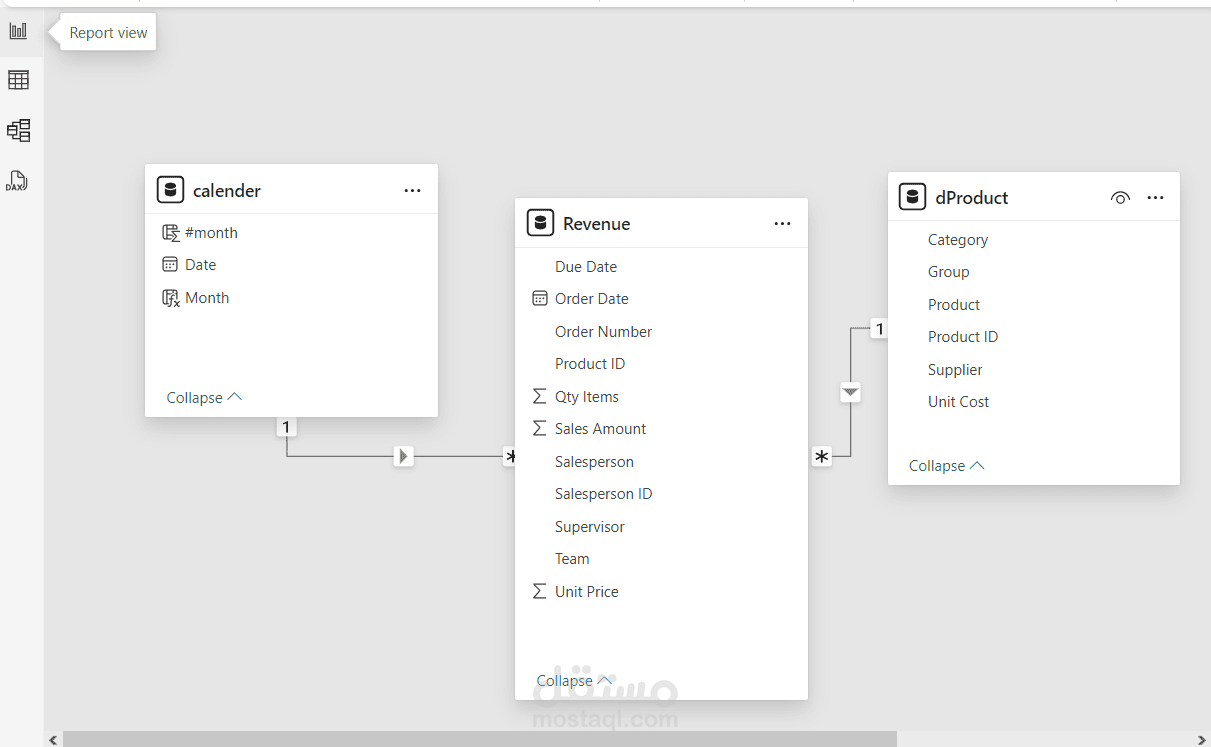Viewport: 1211px width, 747px height.
Task: Select the Unit Cost field in dProduct
Action: (958, 402)
